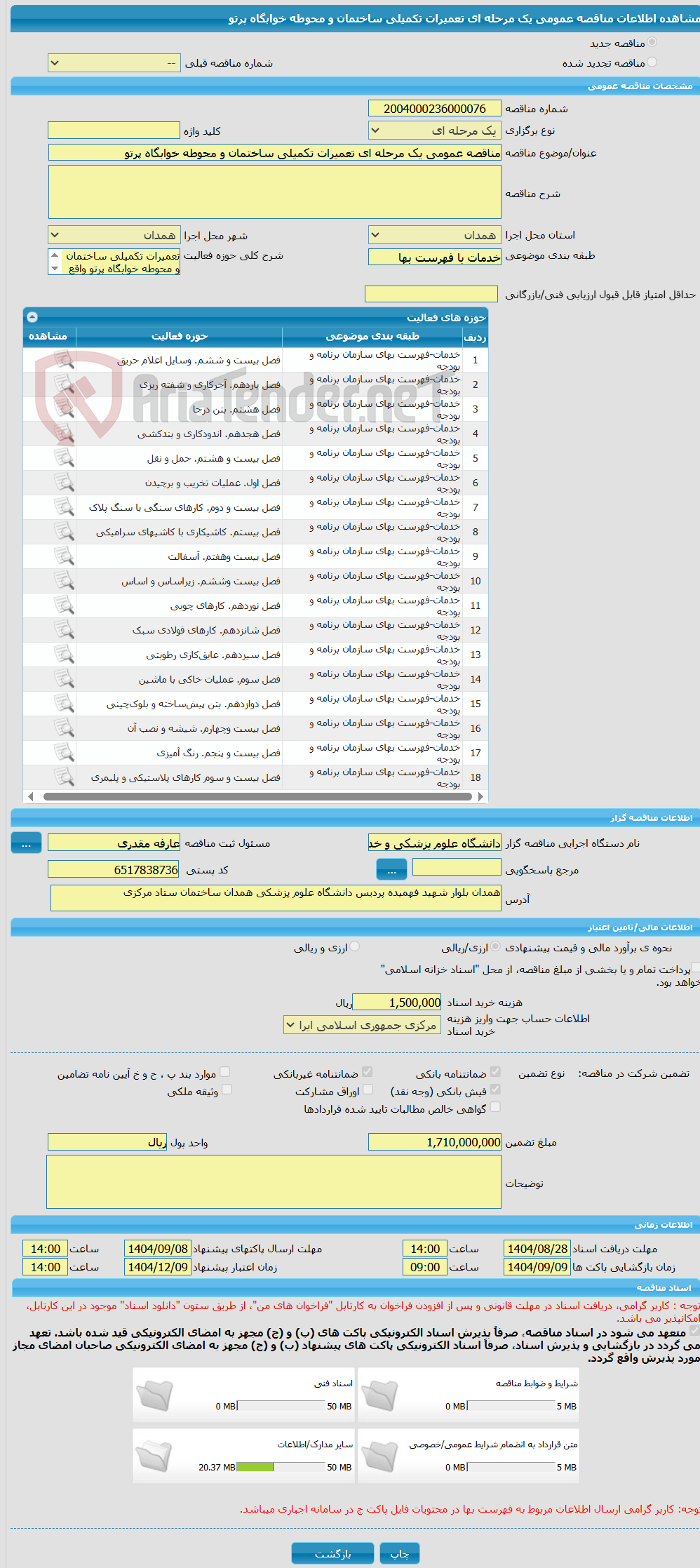Click مشاهده column header
This screenshot has height=1568, width=700.
pyautogui.click(x=48, y=336)
